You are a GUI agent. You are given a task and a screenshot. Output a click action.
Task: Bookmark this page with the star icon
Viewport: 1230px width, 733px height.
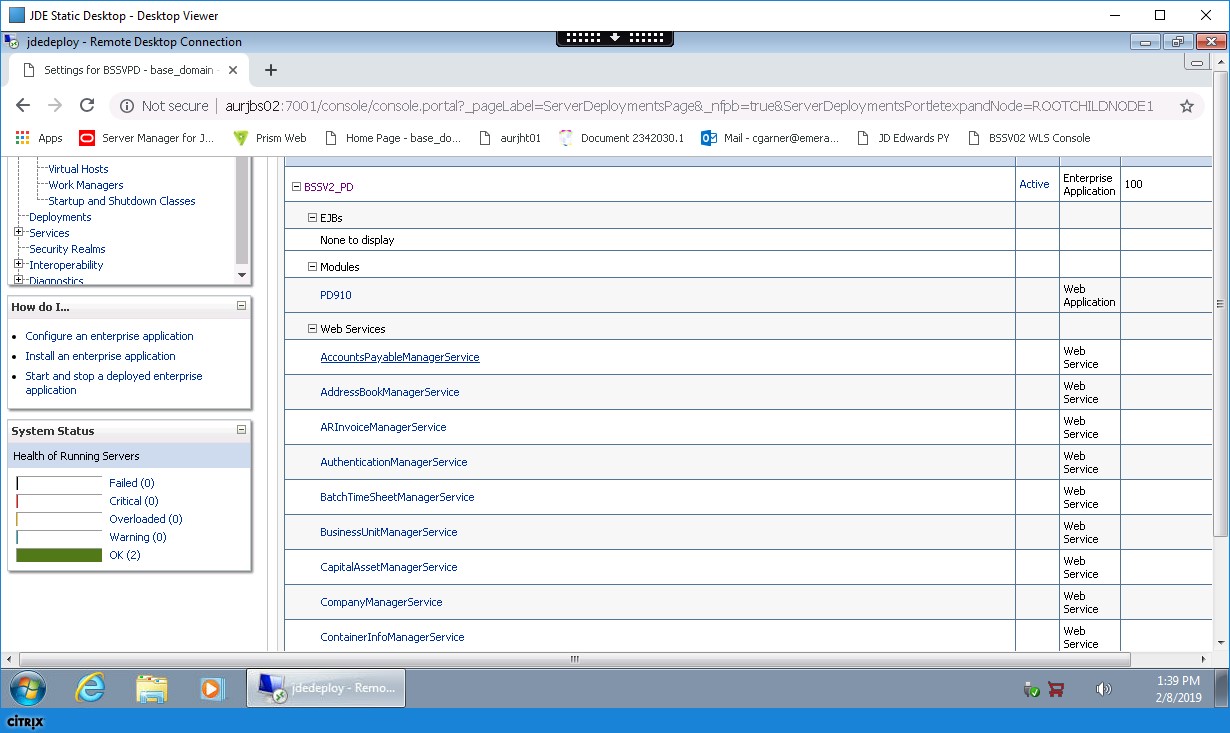tap(1187, 106)
